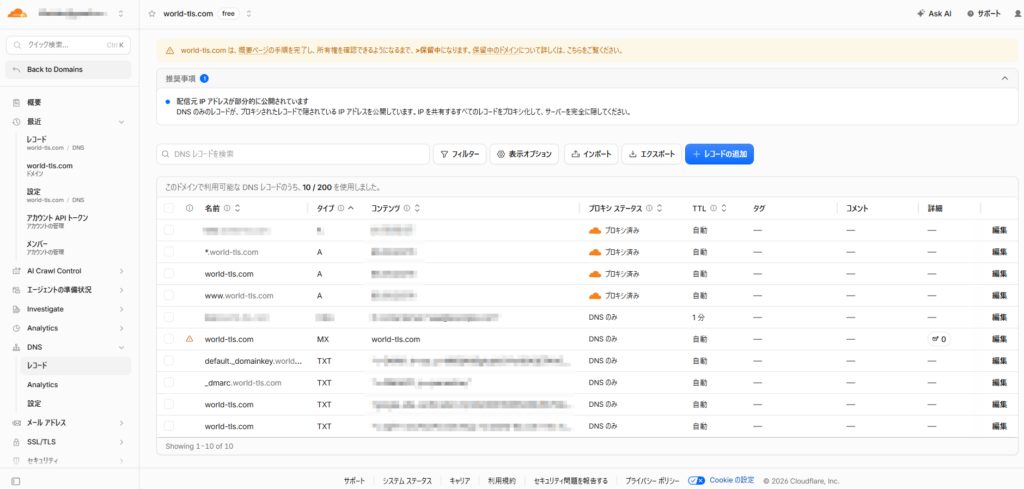The width and height of the screenshot is (1024, 489).
Task: Expand the SSL/TLS sidebar section
Action: tap(69, 442)
